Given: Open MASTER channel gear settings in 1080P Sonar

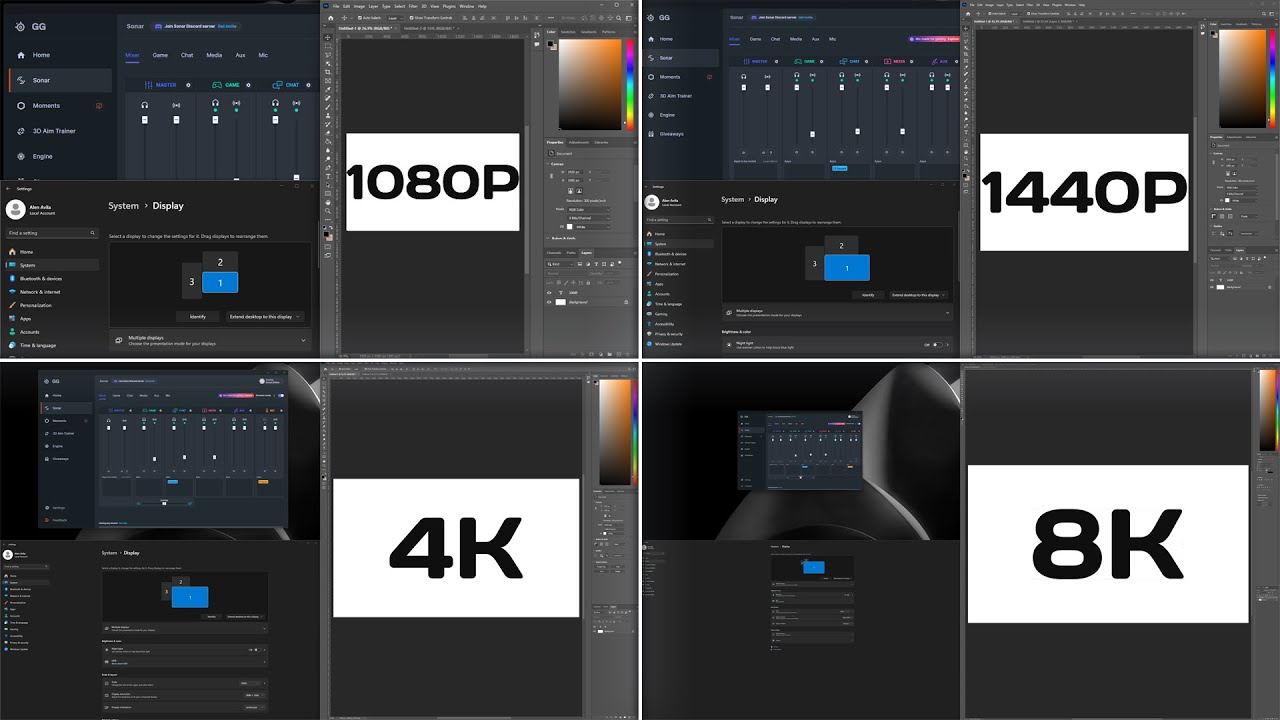Looking at the screenshot, I should 188,85.
